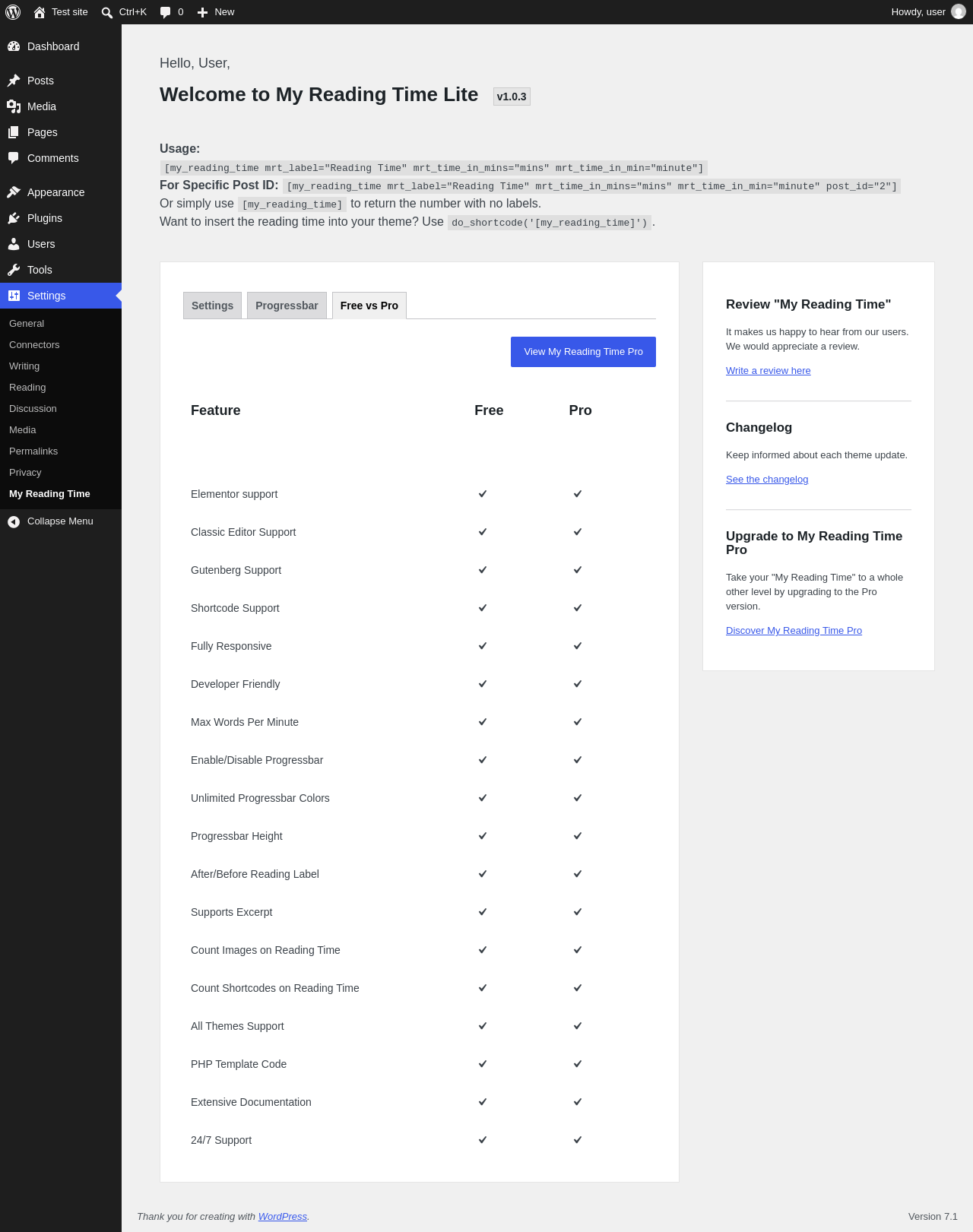
Task: Click the Posts pushpin icon
Action: (x=14, y=81)
